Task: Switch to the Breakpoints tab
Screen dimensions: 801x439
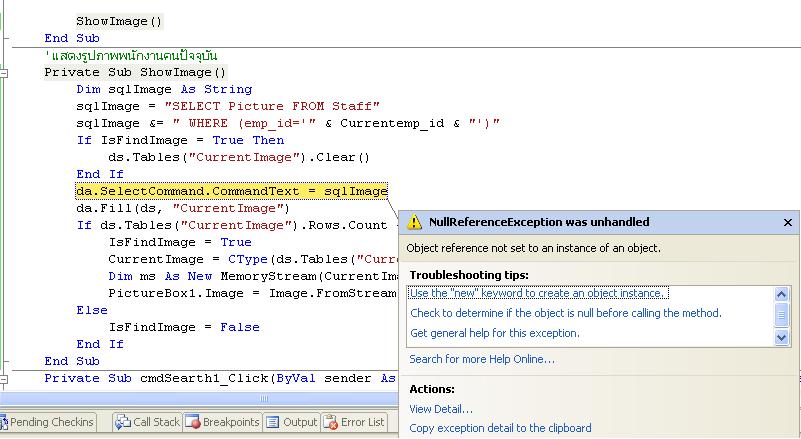Action: (x=223, y=422)
